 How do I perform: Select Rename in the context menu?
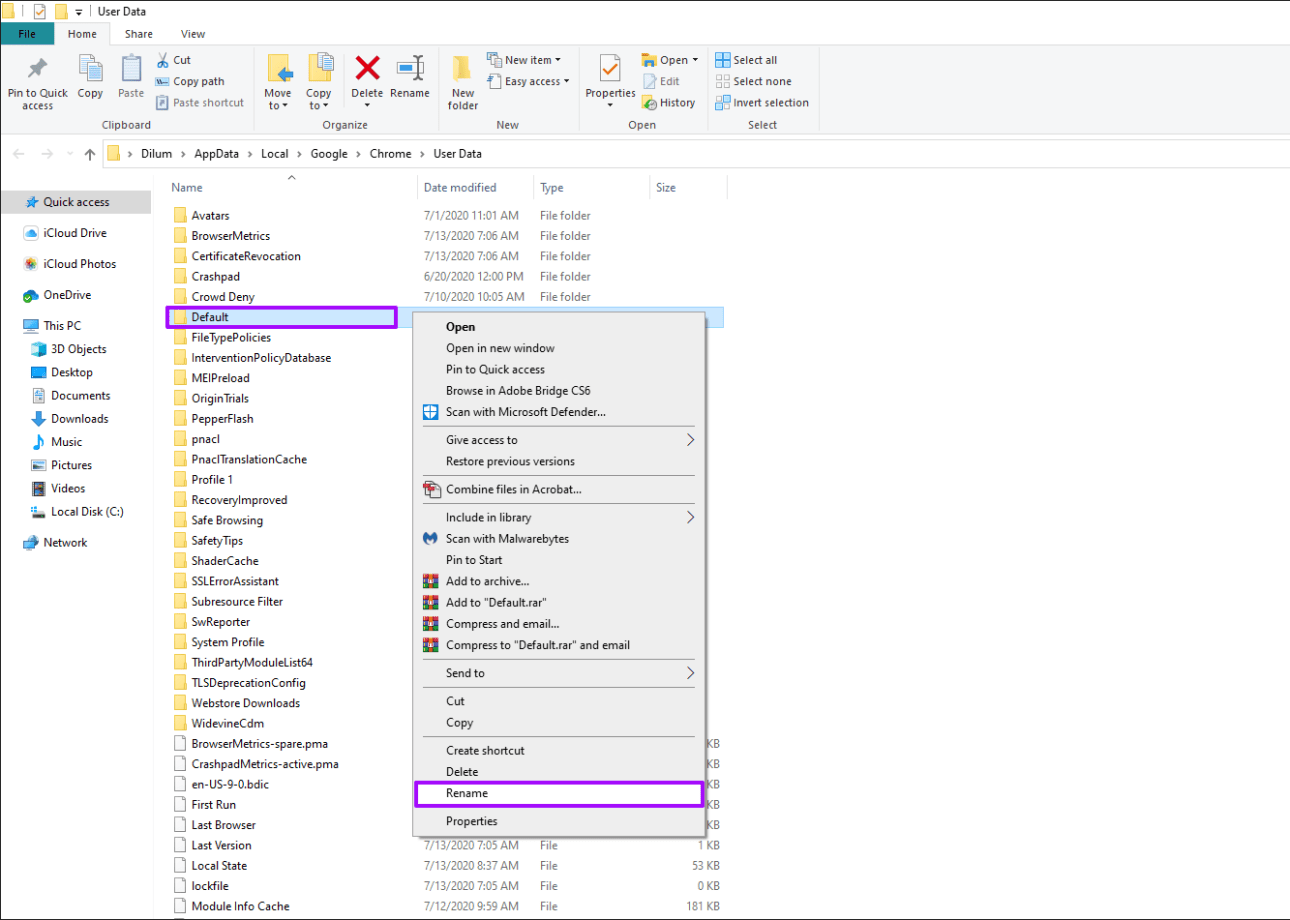click(x=467, y=794)
